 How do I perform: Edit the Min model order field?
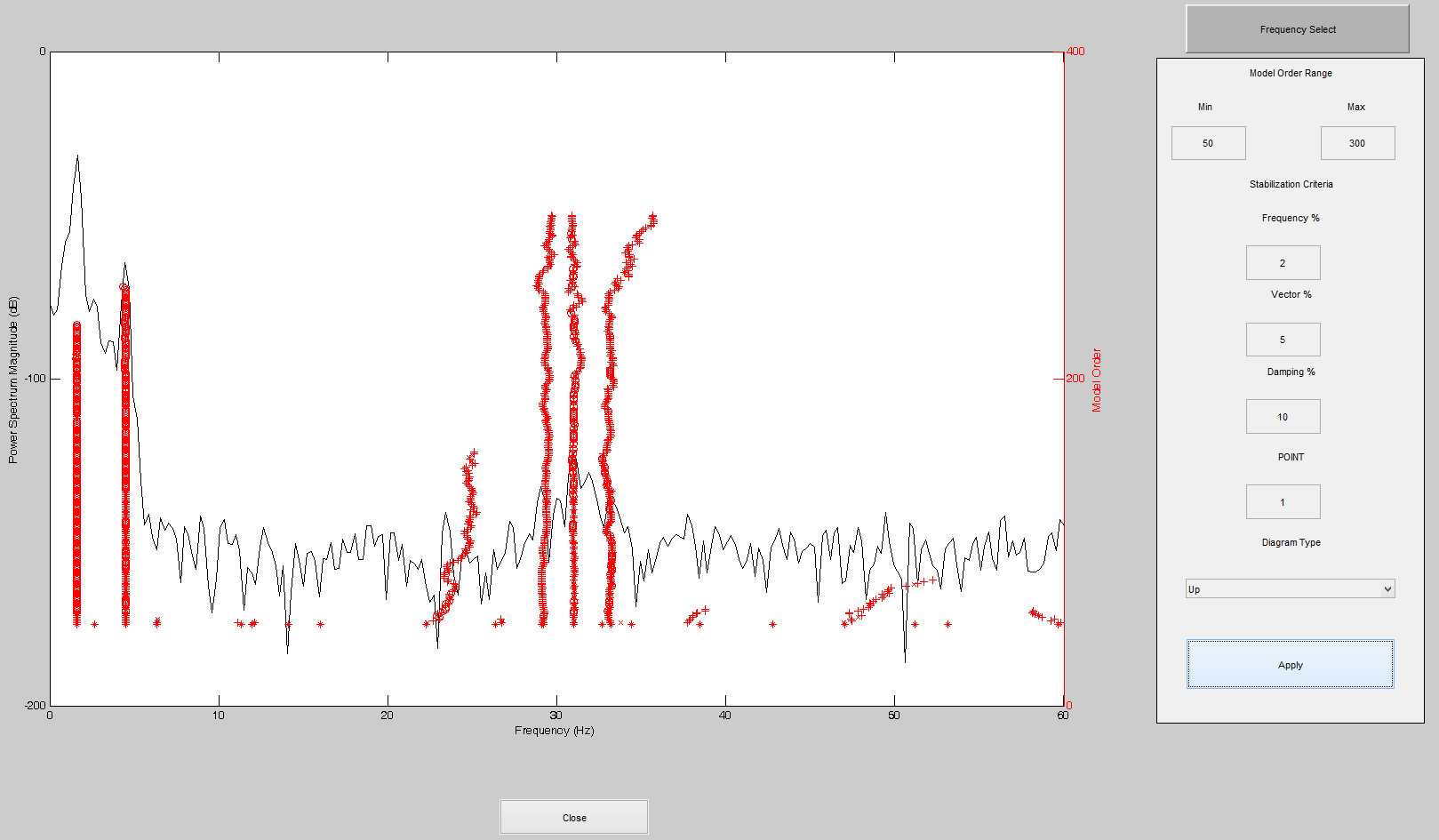1208,142
